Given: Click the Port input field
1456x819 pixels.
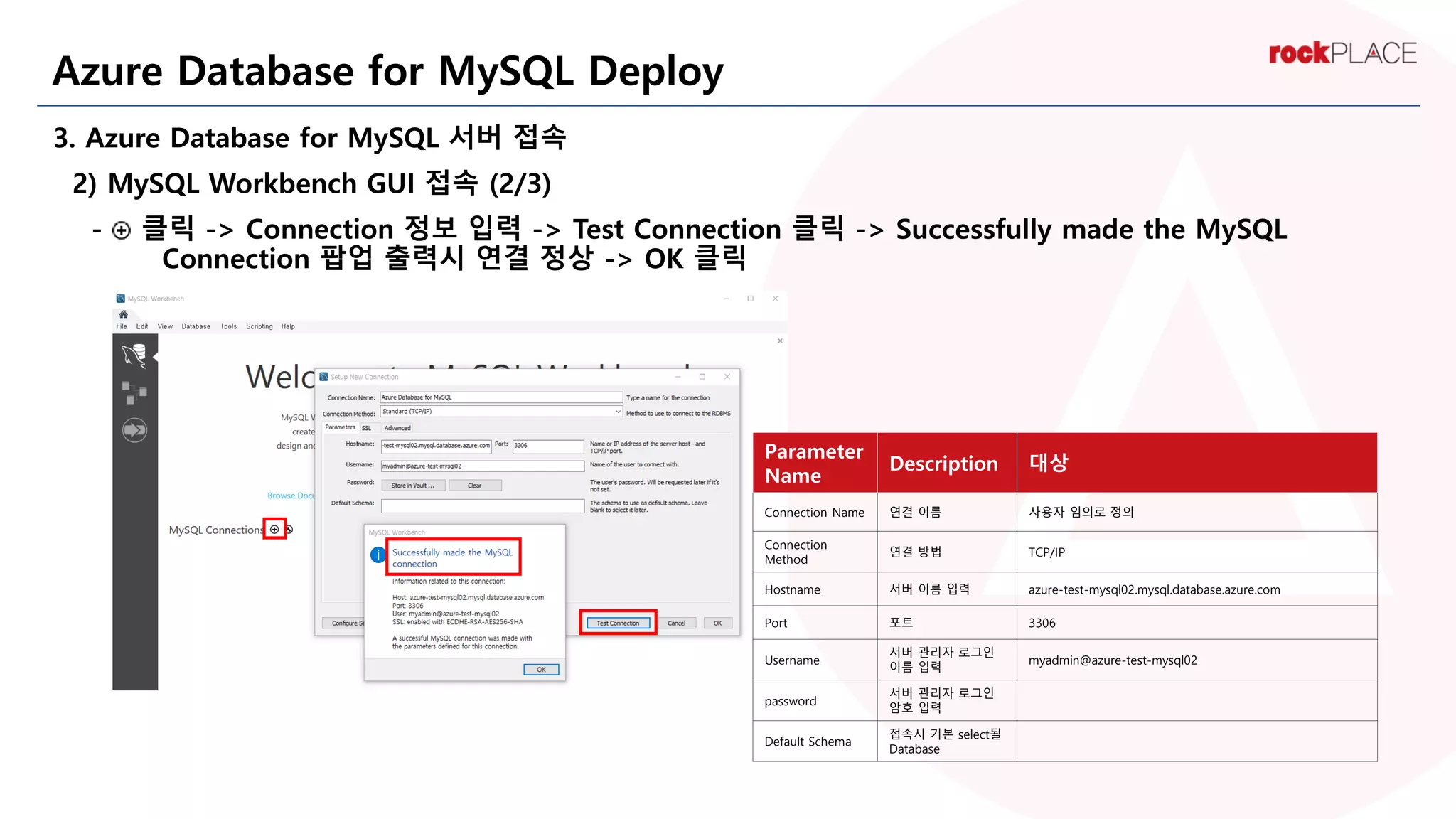Looking at the screenshot, I should [548, 446].
